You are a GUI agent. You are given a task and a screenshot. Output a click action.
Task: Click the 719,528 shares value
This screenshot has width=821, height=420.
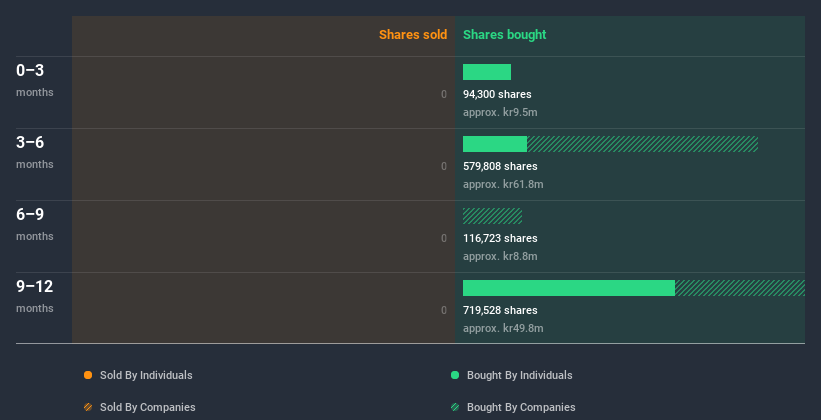(x=500, y=310)
